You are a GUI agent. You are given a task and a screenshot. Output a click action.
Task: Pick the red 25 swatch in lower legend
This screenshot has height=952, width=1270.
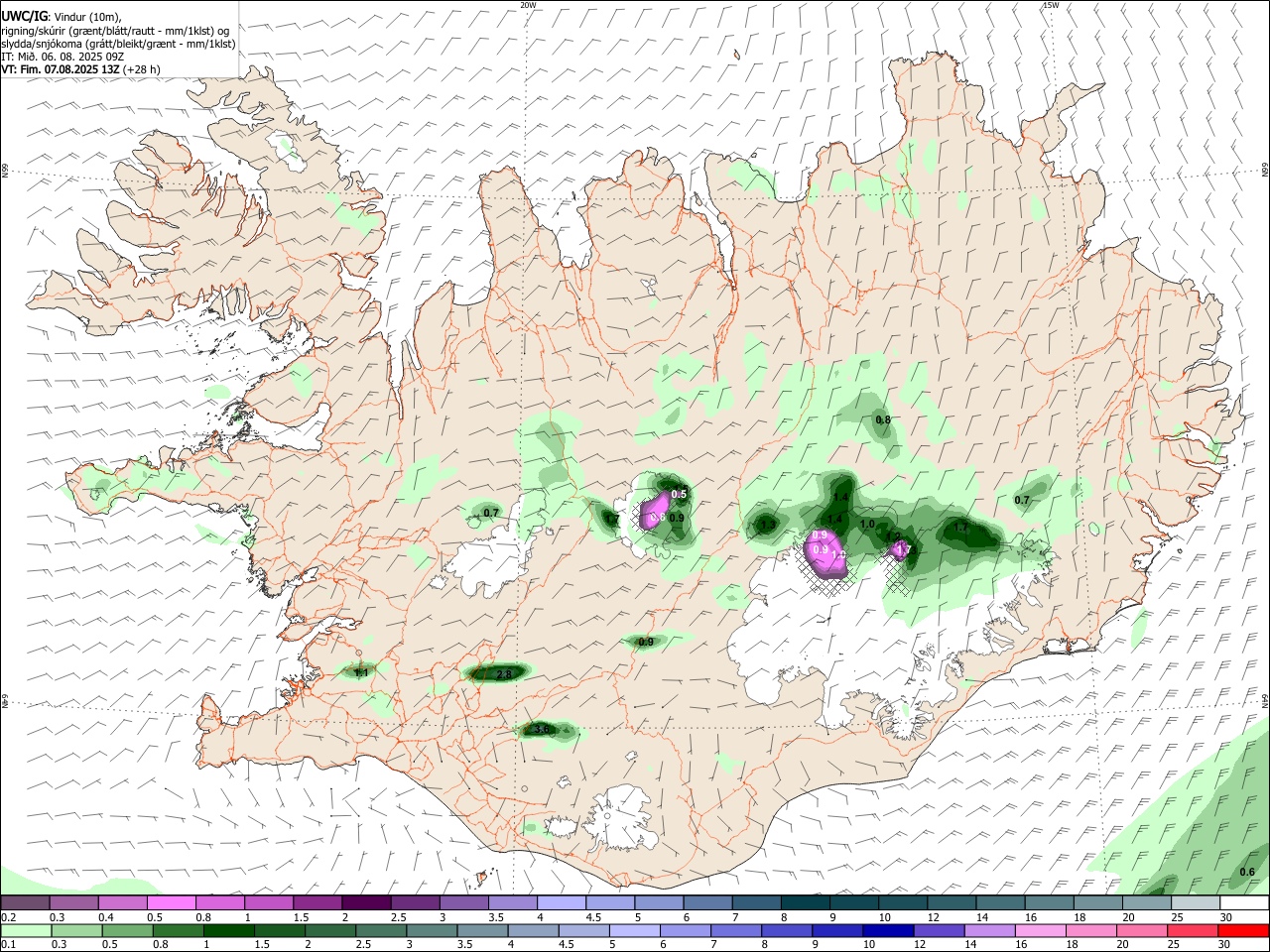tap(1193, 930)
